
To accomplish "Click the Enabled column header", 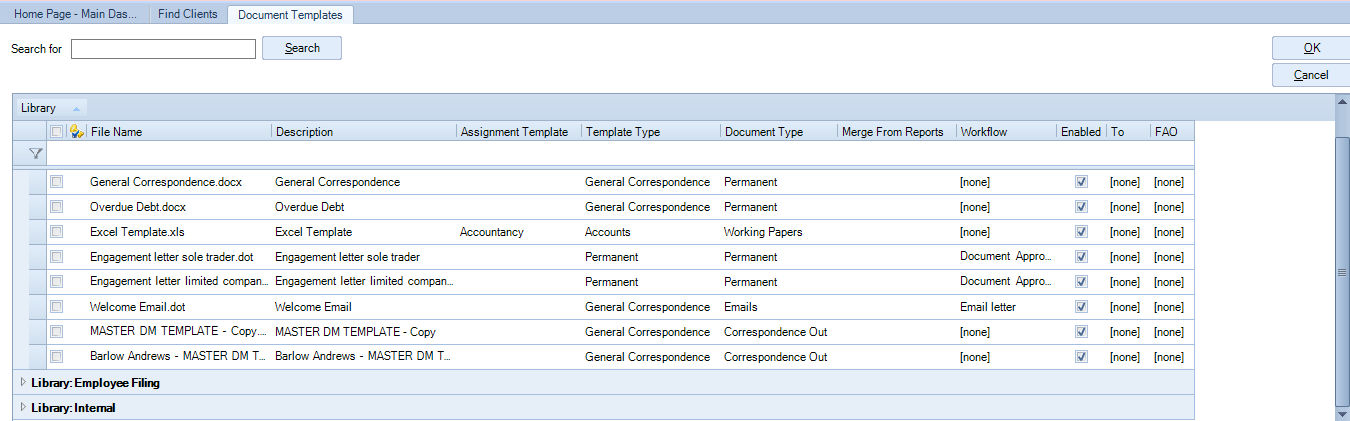I will tap(1081, 131).
